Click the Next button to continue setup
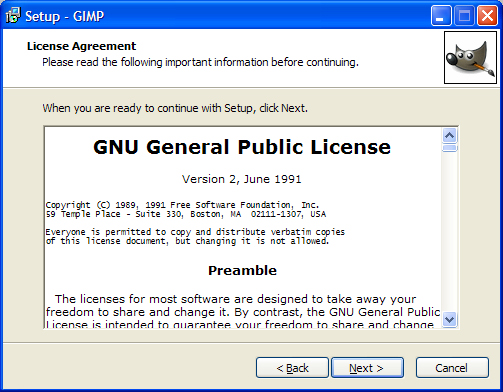 [367, 368]
